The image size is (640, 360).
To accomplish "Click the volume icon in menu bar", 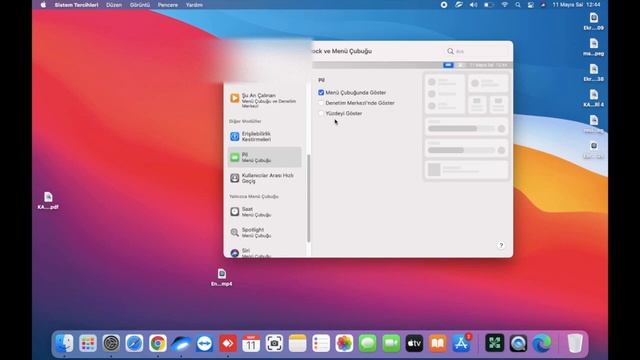I will pos(473,5).
